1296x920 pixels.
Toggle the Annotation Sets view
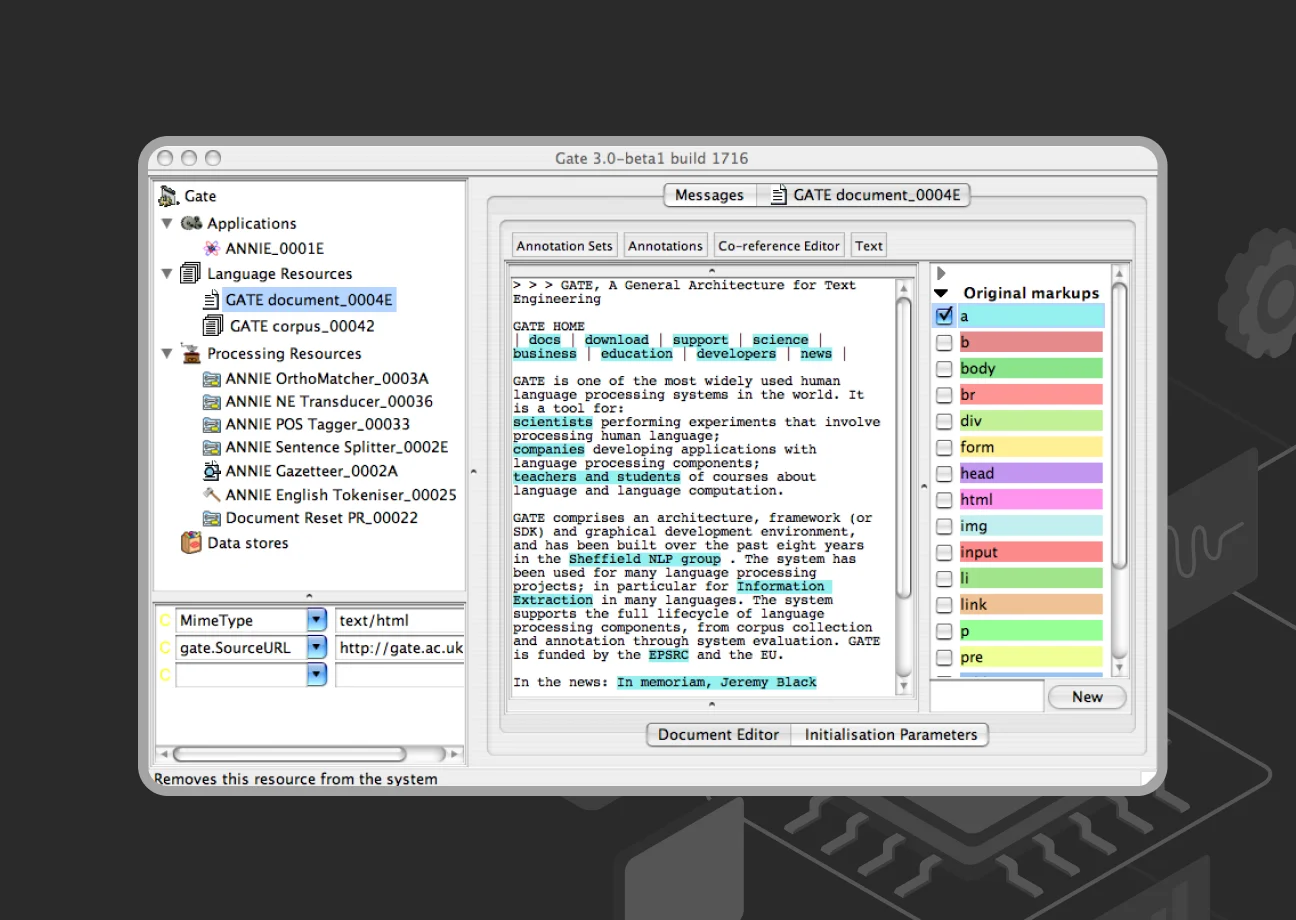(x=564, y=245)
